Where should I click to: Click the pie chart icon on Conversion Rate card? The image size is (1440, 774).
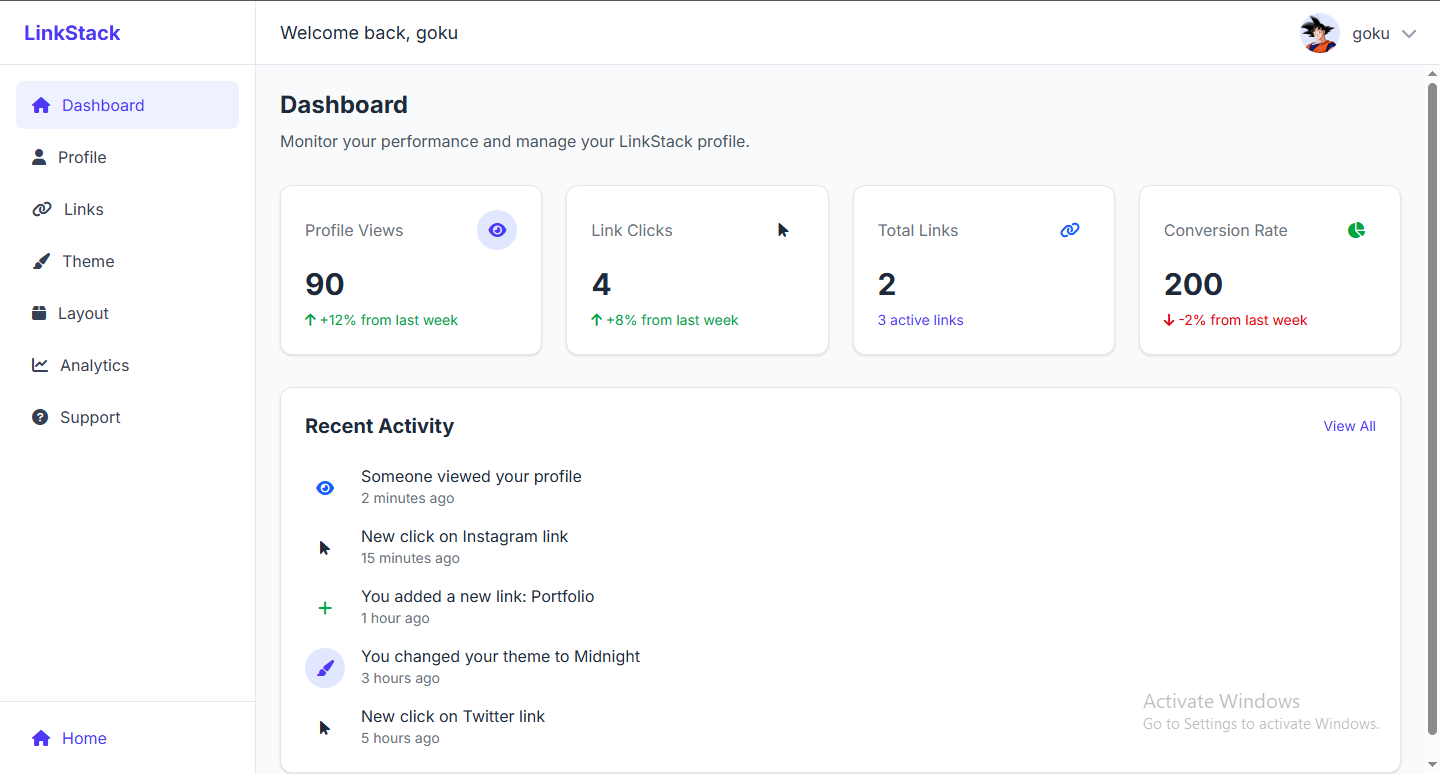[x=1356, y=230]
